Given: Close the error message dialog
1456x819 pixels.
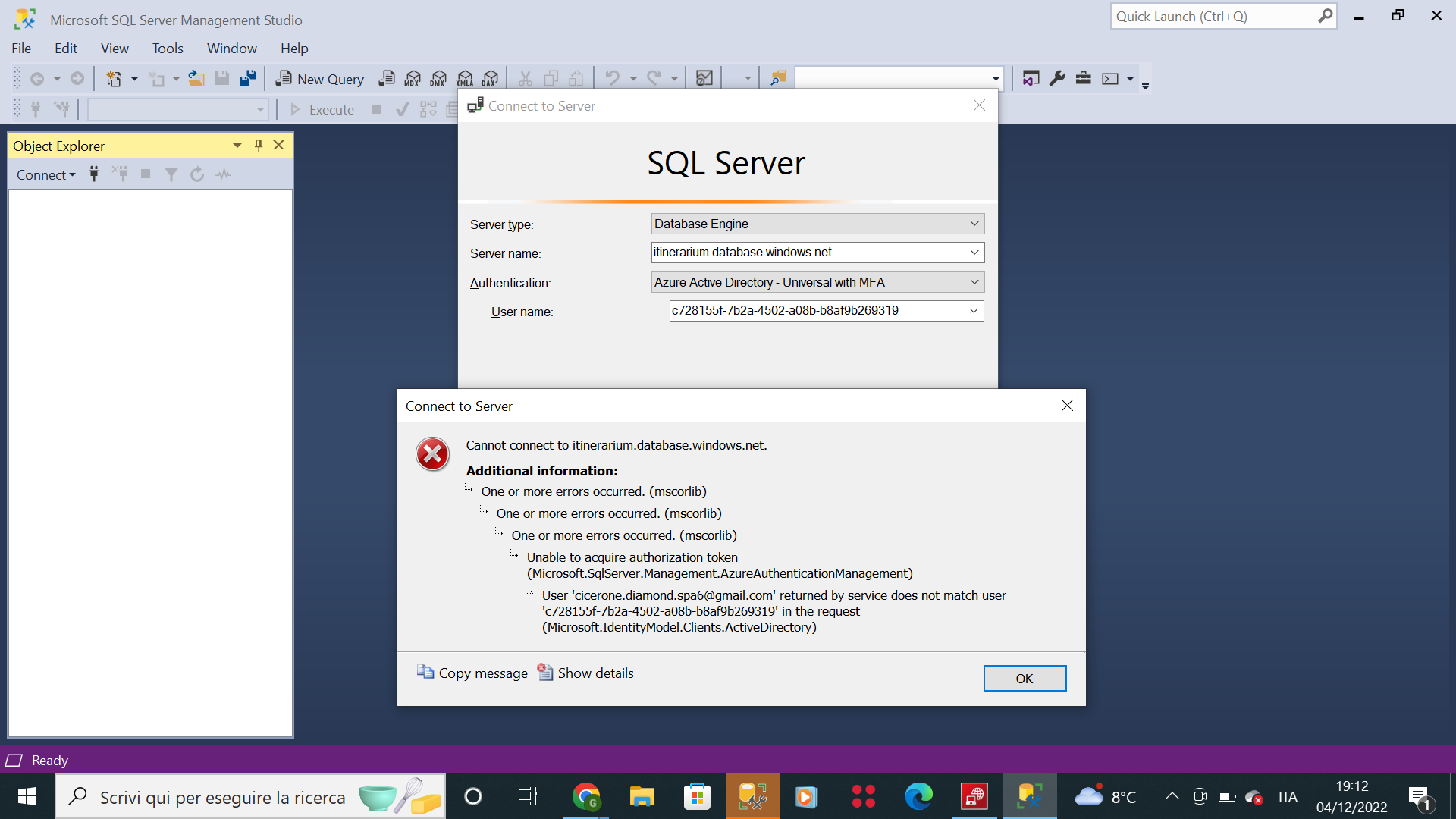Looking at the screenshot, I should point(1067,406).
